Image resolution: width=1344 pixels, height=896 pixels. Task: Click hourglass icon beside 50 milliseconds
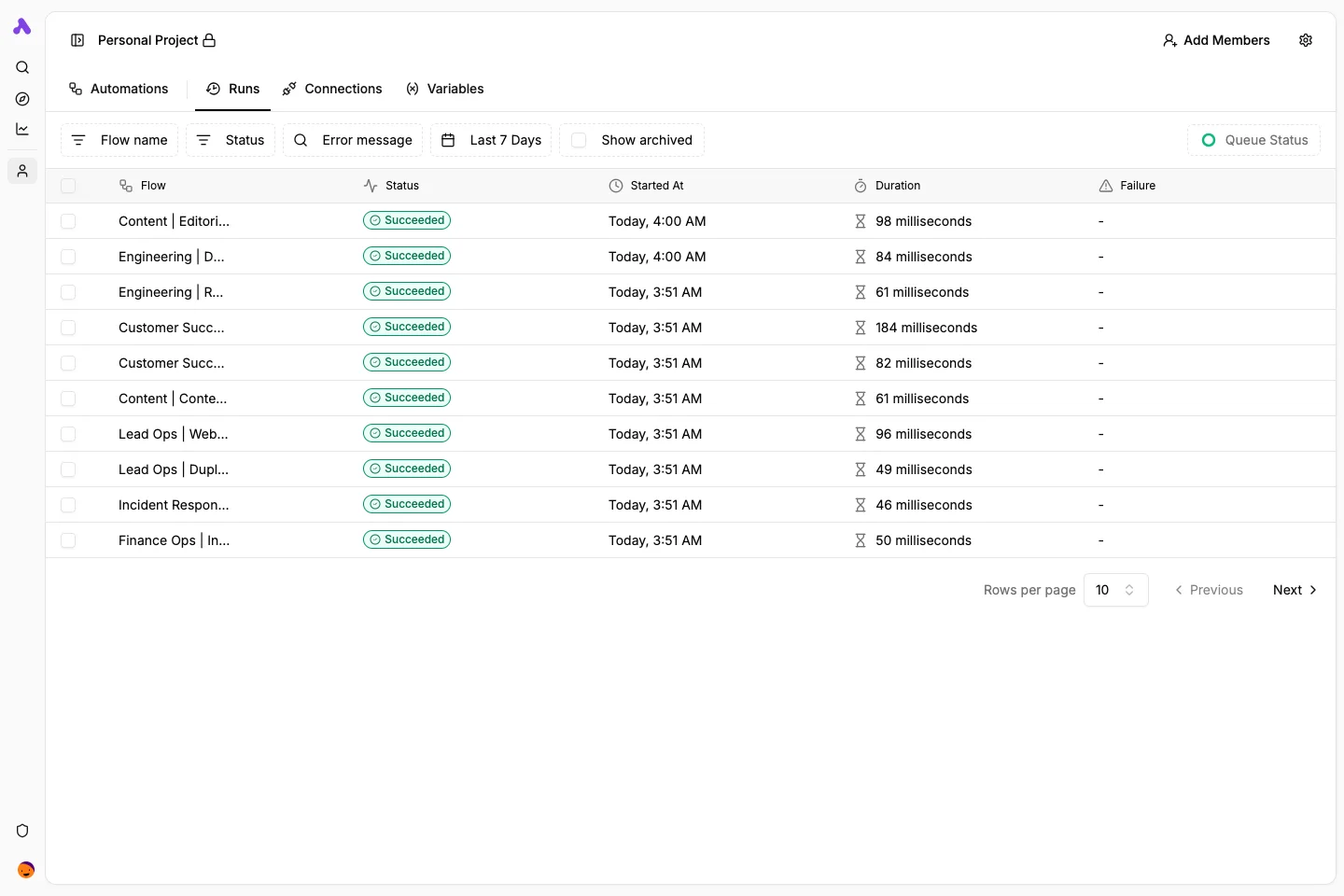[x=861, y=540]
